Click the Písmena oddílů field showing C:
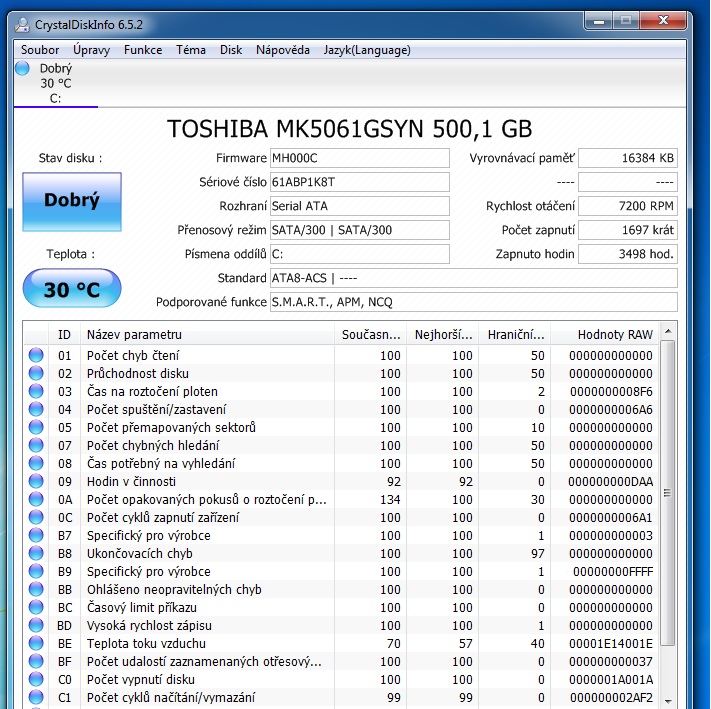 tap(360, 254)
